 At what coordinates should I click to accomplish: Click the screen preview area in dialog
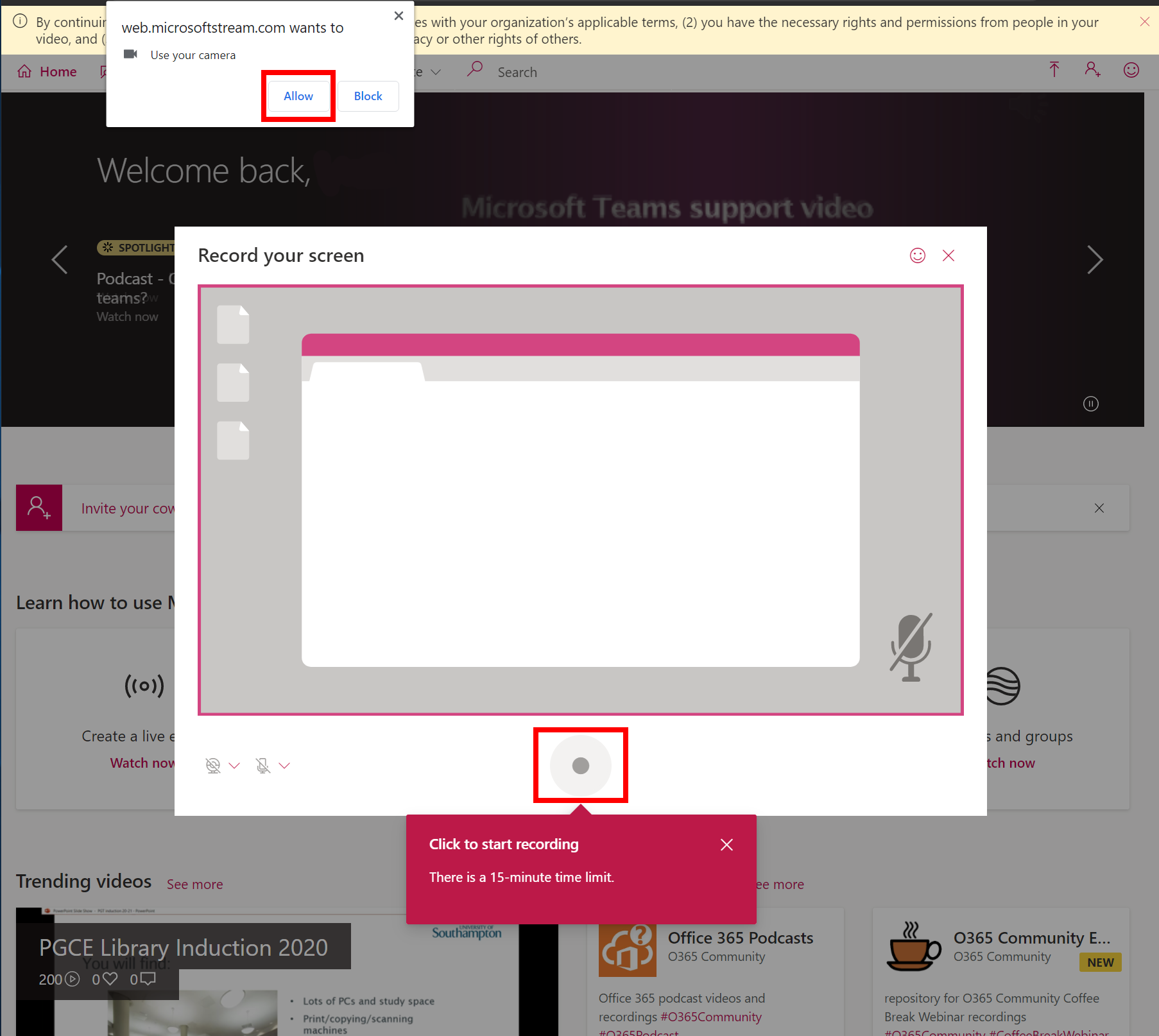[x=581, y=500]
